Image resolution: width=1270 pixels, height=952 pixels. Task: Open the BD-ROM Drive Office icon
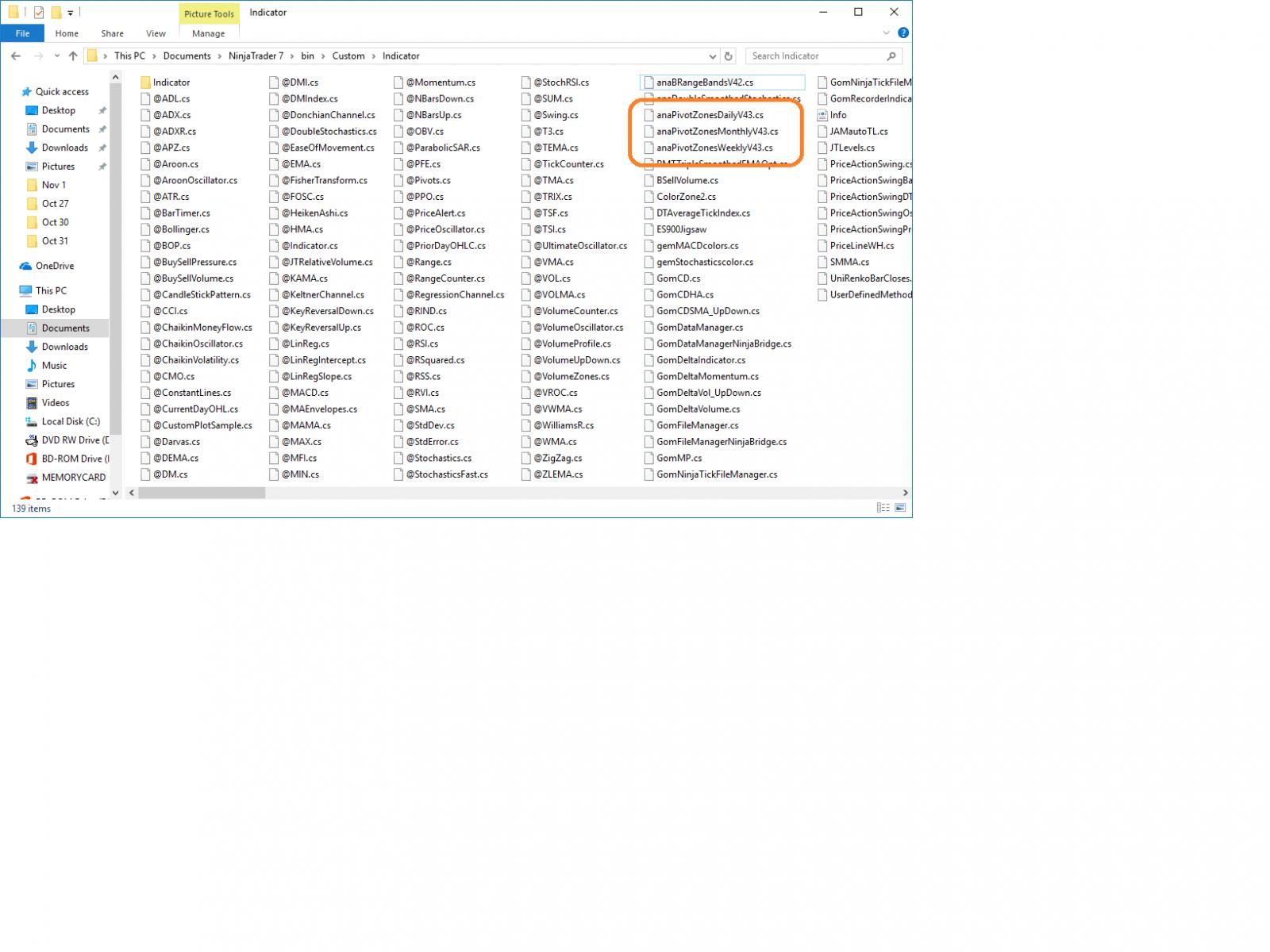click(32, 459)
